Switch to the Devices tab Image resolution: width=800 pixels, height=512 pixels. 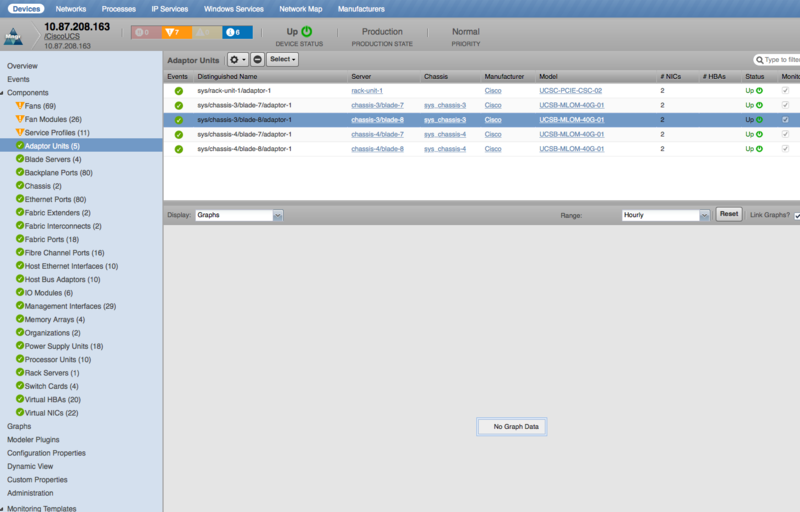pos(26,9)
